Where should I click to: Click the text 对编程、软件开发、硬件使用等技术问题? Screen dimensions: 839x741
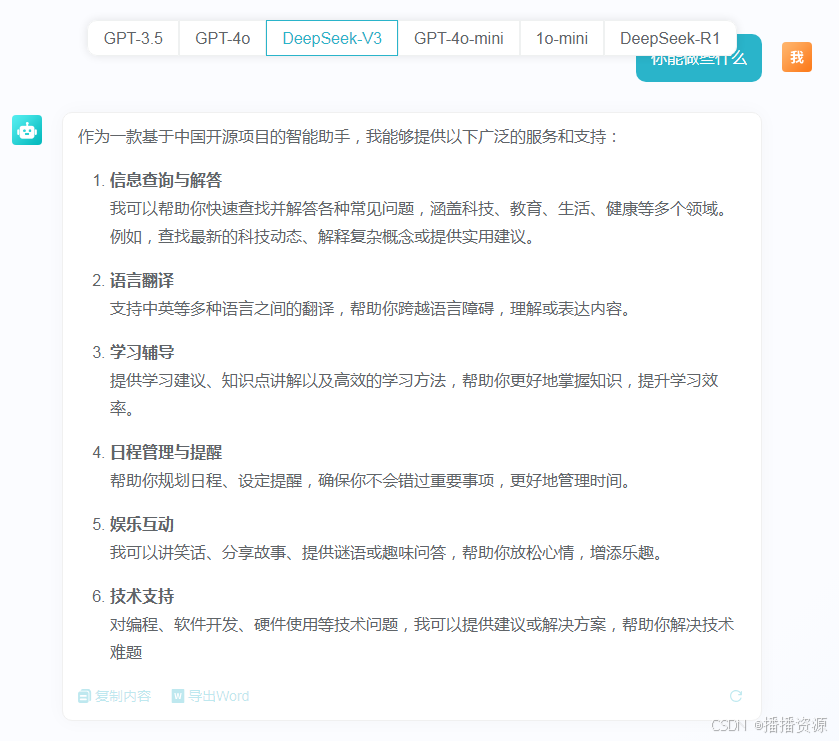(x=254, y=624)
